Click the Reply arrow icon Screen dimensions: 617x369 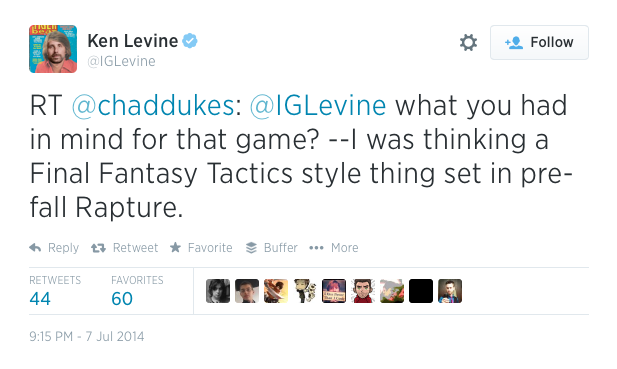point(35,248)
